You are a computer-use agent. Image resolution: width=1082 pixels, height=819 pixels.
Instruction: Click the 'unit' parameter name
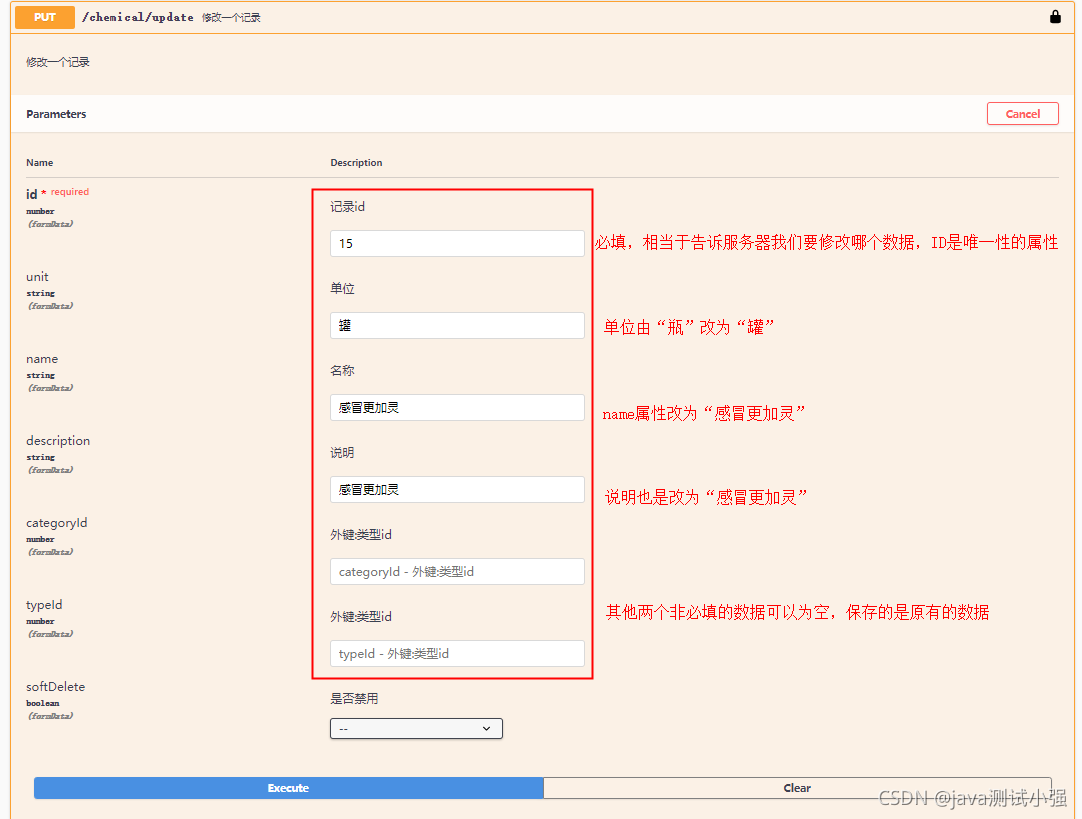tap(37, 277)
